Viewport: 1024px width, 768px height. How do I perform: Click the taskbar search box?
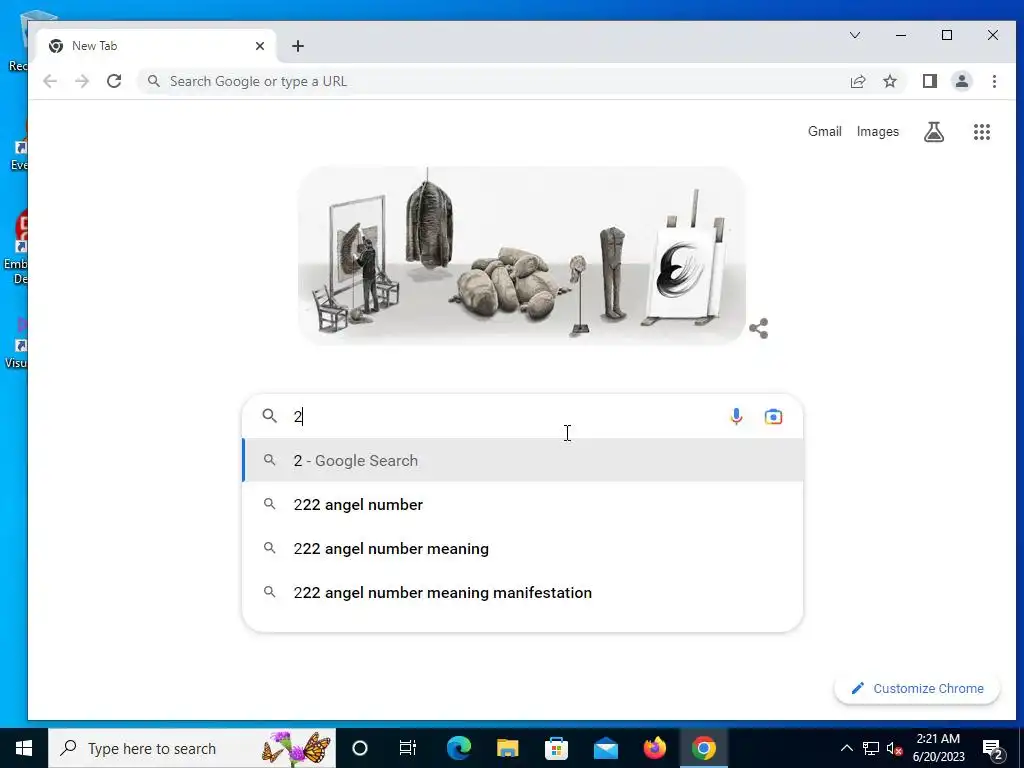(x=192, y=748)
